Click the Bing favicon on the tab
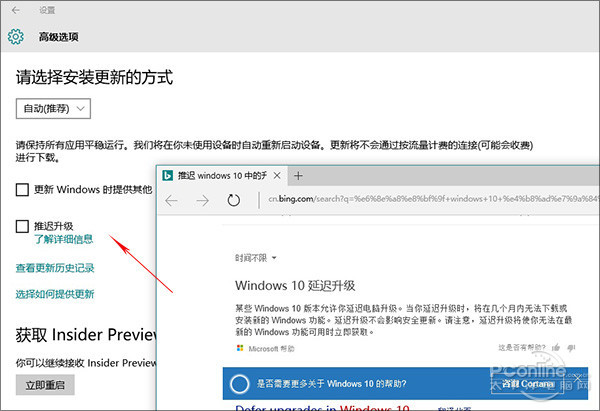This screenshot has width=600, height=411. coord(167,176)
